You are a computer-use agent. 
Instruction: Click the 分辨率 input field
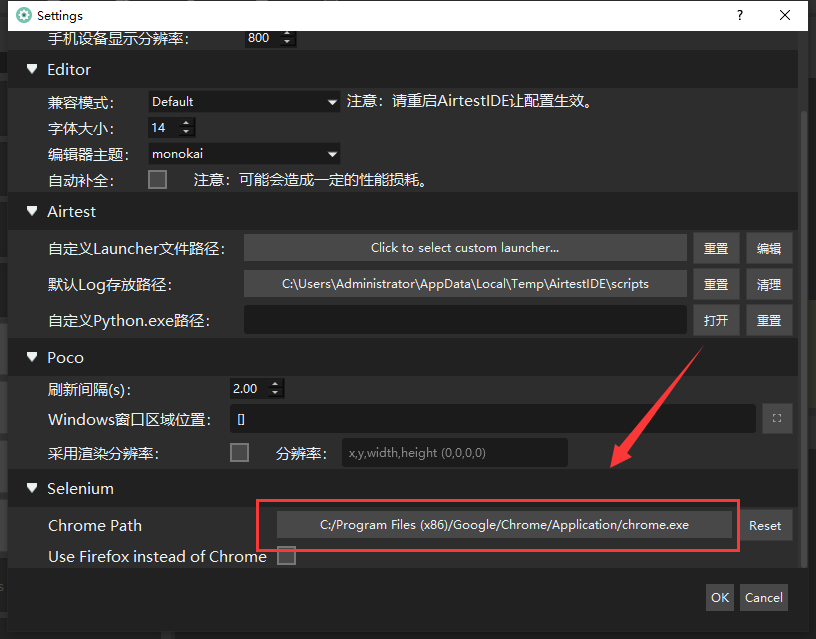455,452
